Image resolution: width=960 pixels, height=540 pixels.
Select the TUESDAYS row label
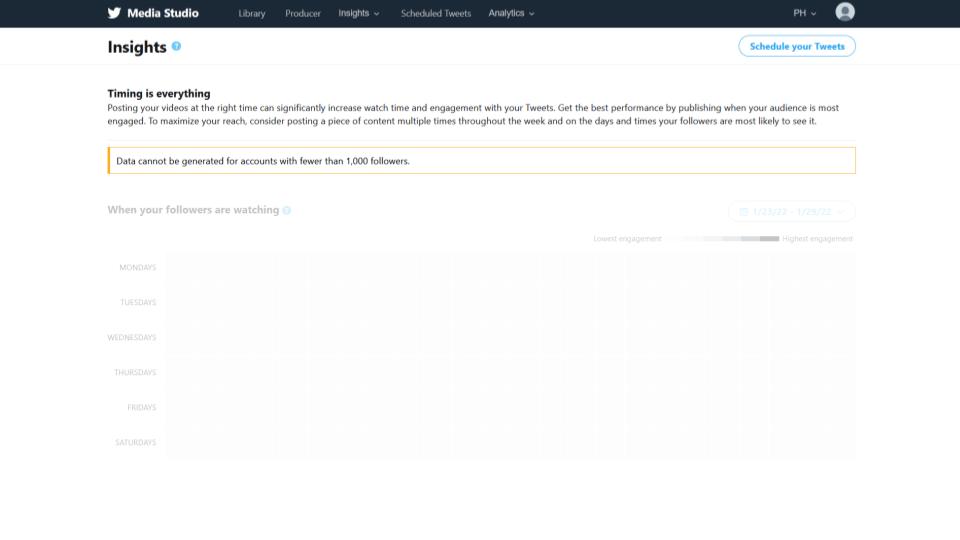pos(138,302)
